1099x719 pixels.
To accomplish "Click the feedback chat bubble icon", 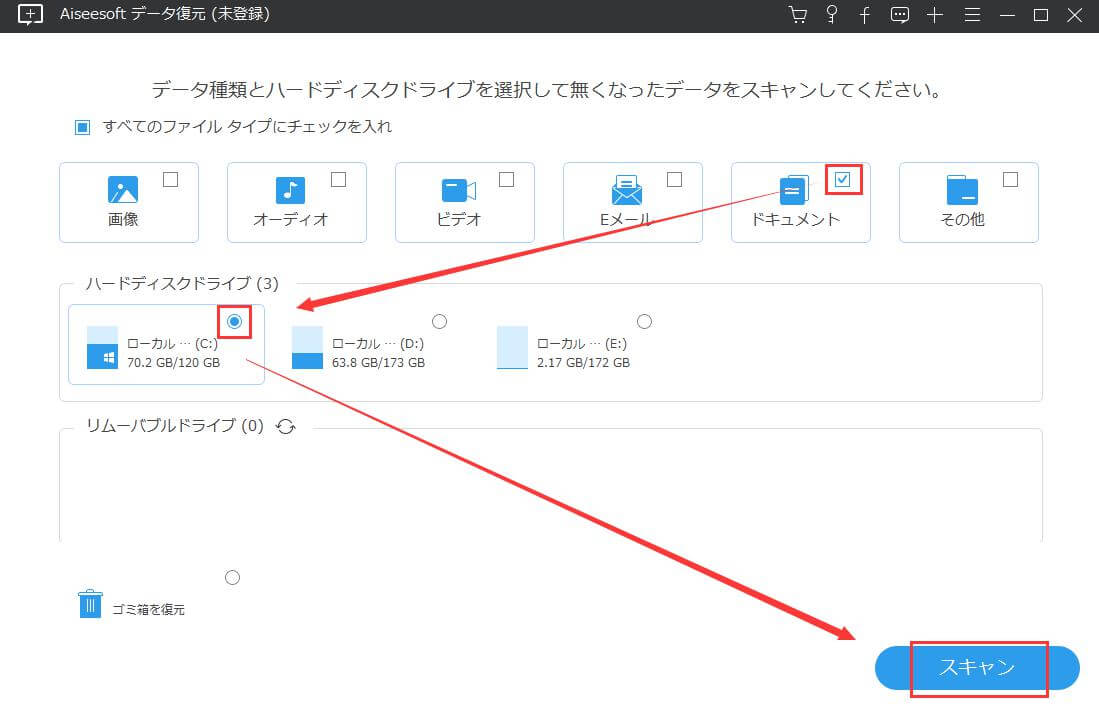I will (899, 15).
